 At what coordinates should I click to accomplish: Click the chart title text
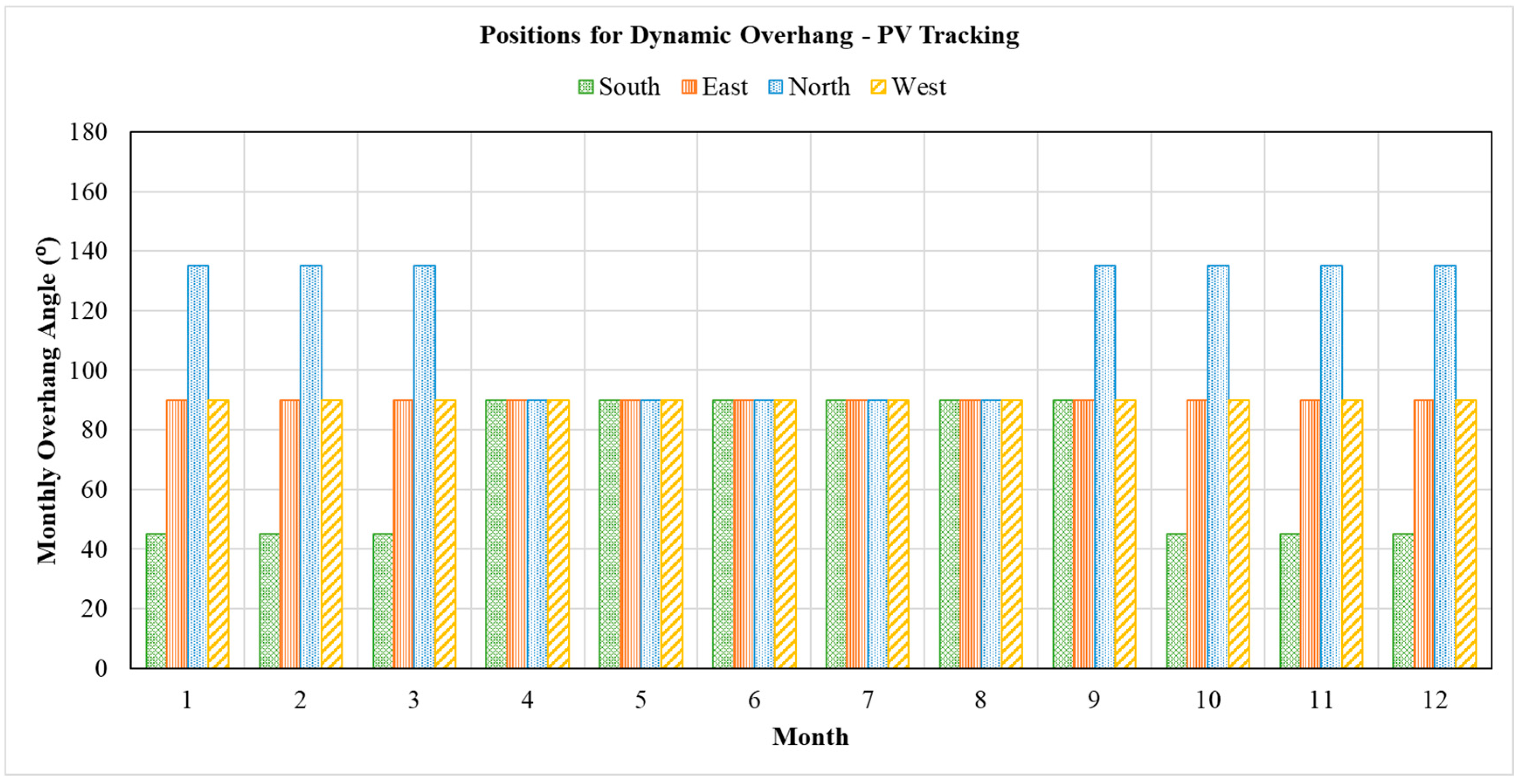pyautogui.click(x=749, y=35)
